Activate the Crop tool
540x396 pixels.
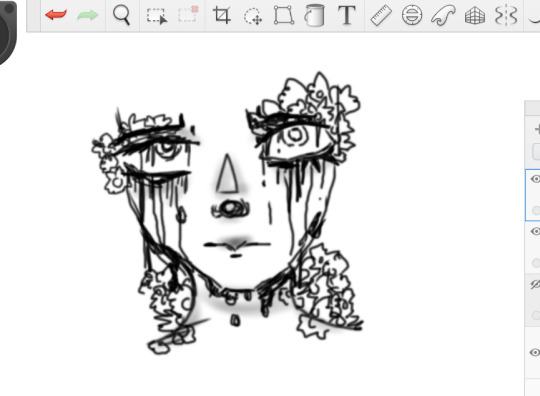pyautogui.click(x=222, y=15)
